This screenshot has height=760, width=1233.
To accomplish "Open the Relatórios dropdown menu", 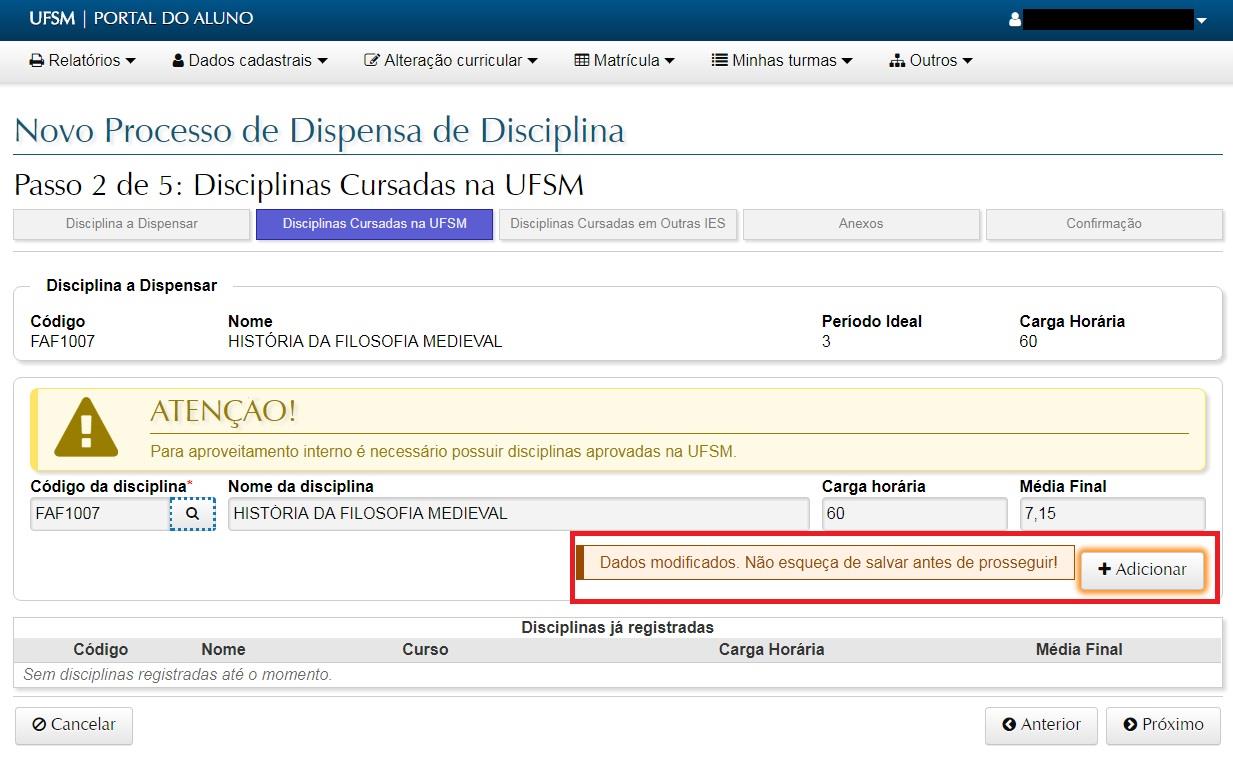I will 82,61.
